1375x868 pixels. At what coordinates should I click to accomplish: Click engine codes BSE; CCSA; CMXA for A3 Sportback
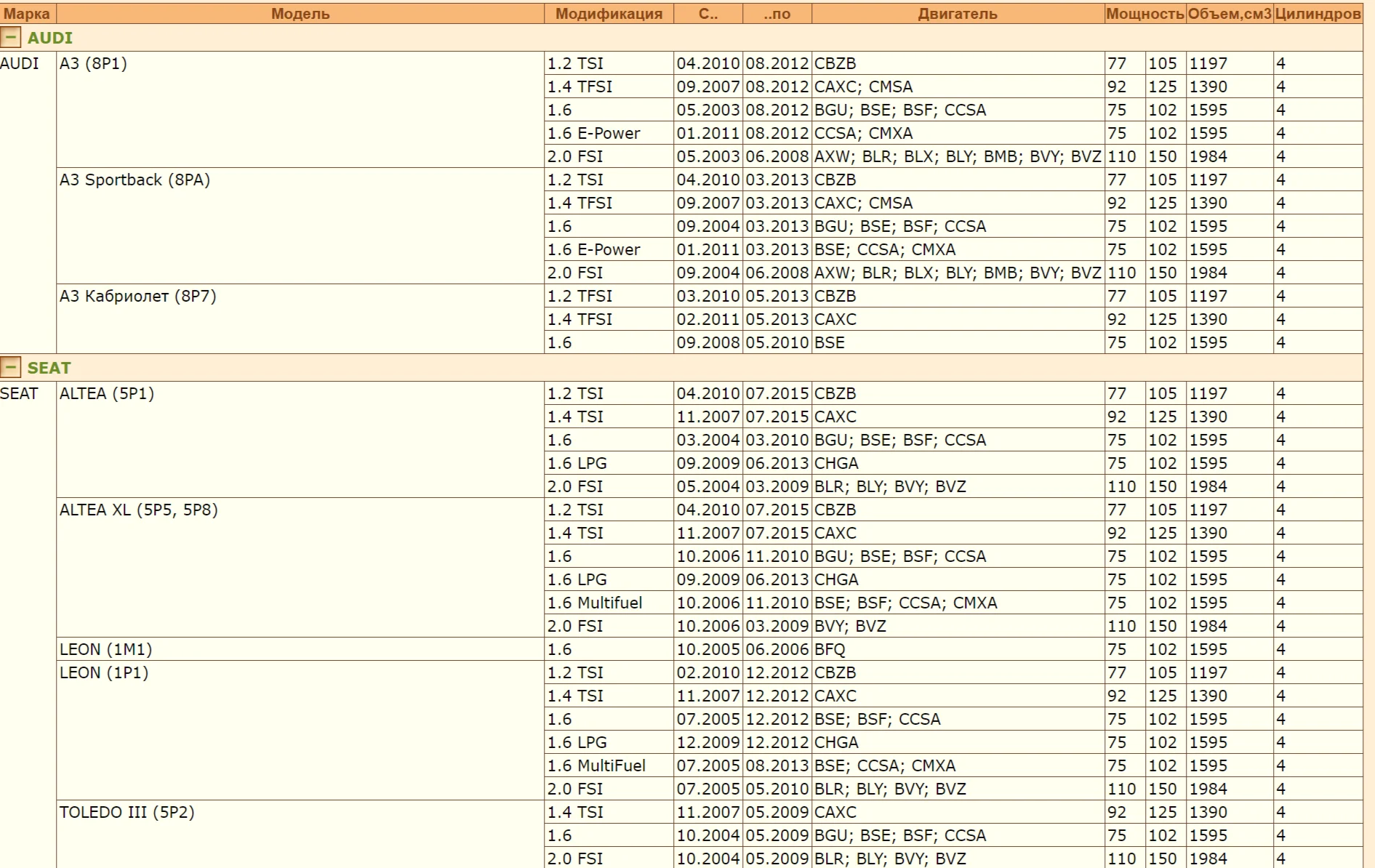click(958, 249)
